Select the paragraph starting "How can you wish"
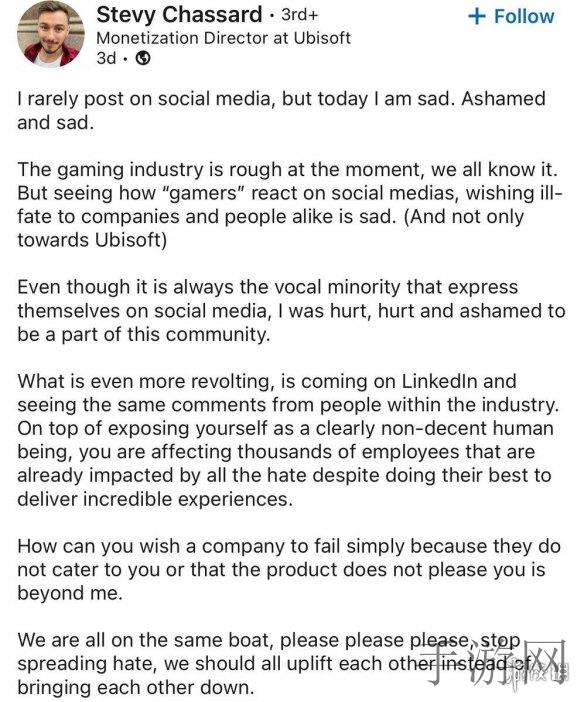The width and height of the screenshot is (584, 702). tap(289, 570)
